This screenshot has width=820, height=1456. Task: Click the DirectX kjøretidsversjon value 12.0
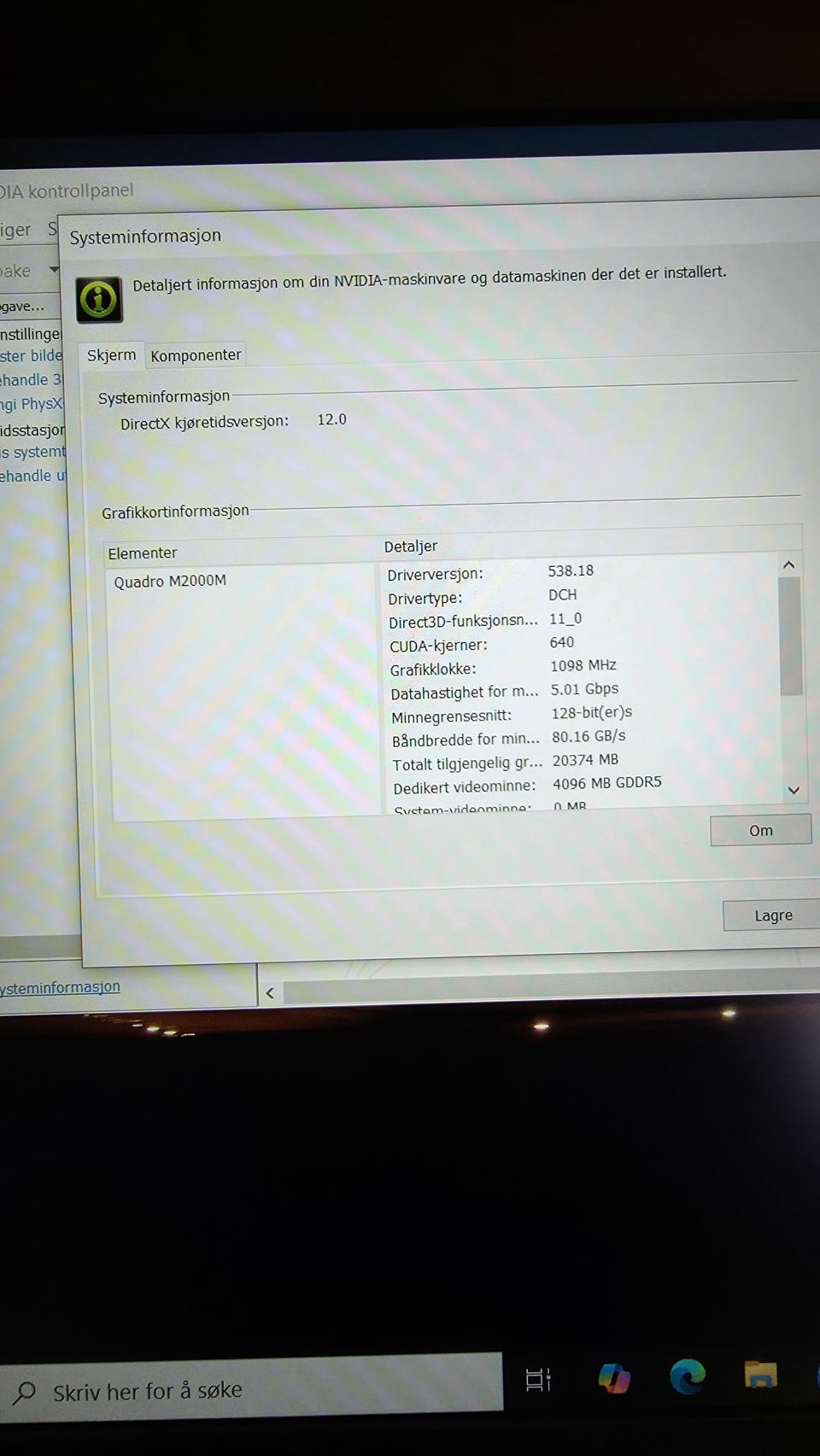331,419
